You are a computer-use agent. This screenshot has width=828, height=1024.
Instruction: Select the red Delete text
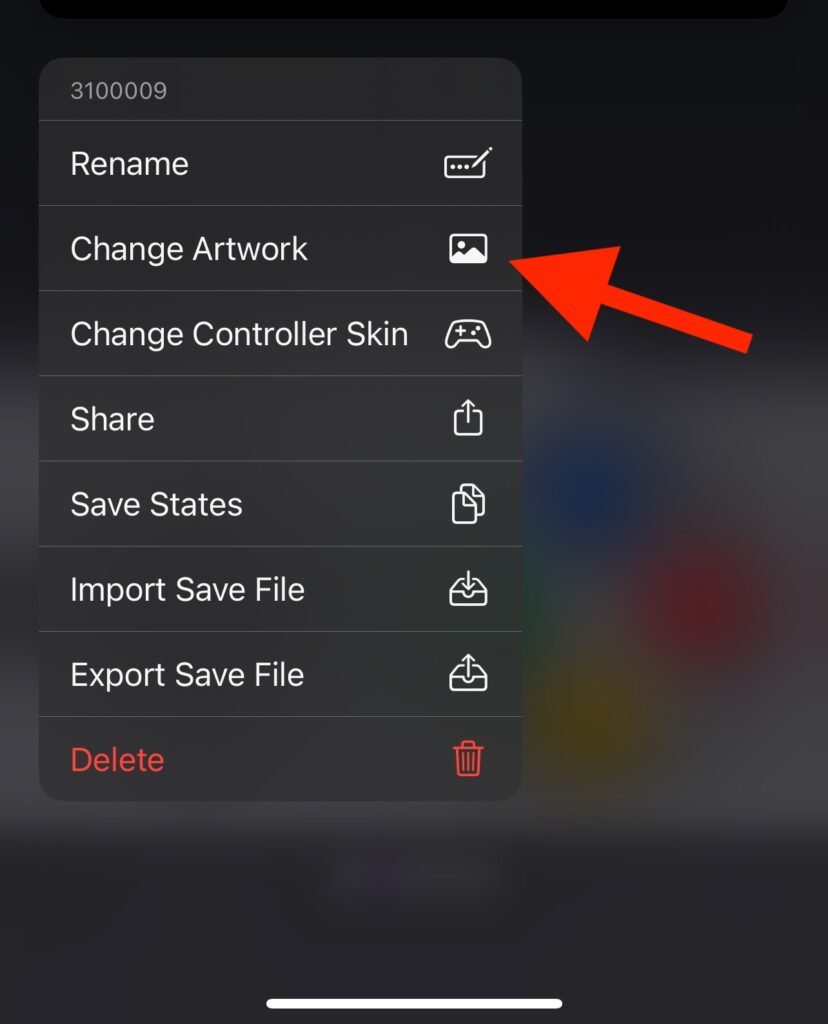tap(118, 760)
